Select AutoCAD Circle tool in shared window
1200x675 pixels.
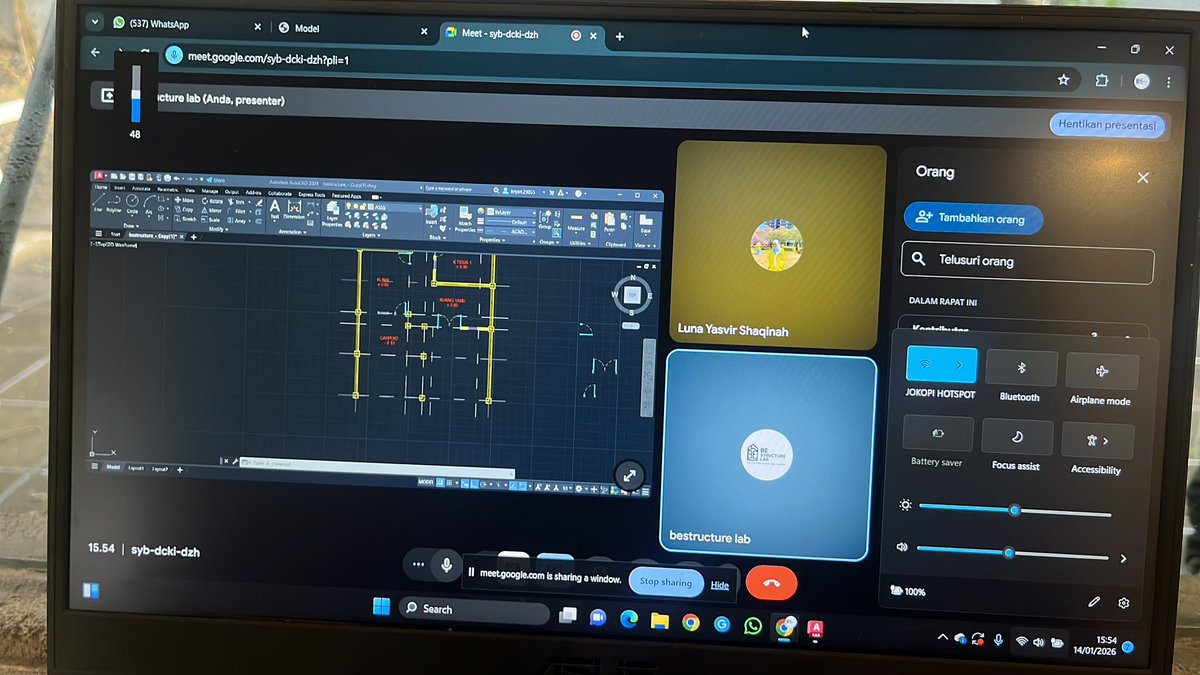coord(132,204)
